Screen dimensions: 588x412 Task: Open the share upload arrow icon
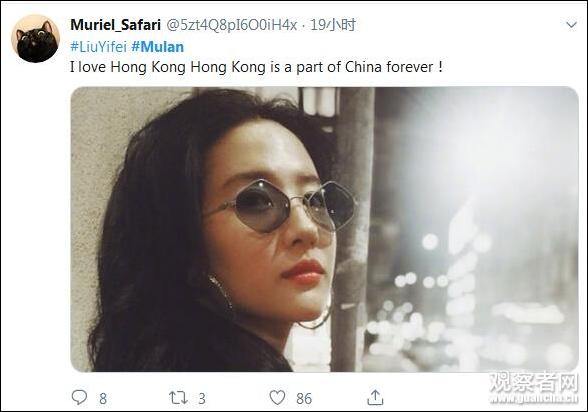(375, 397)
